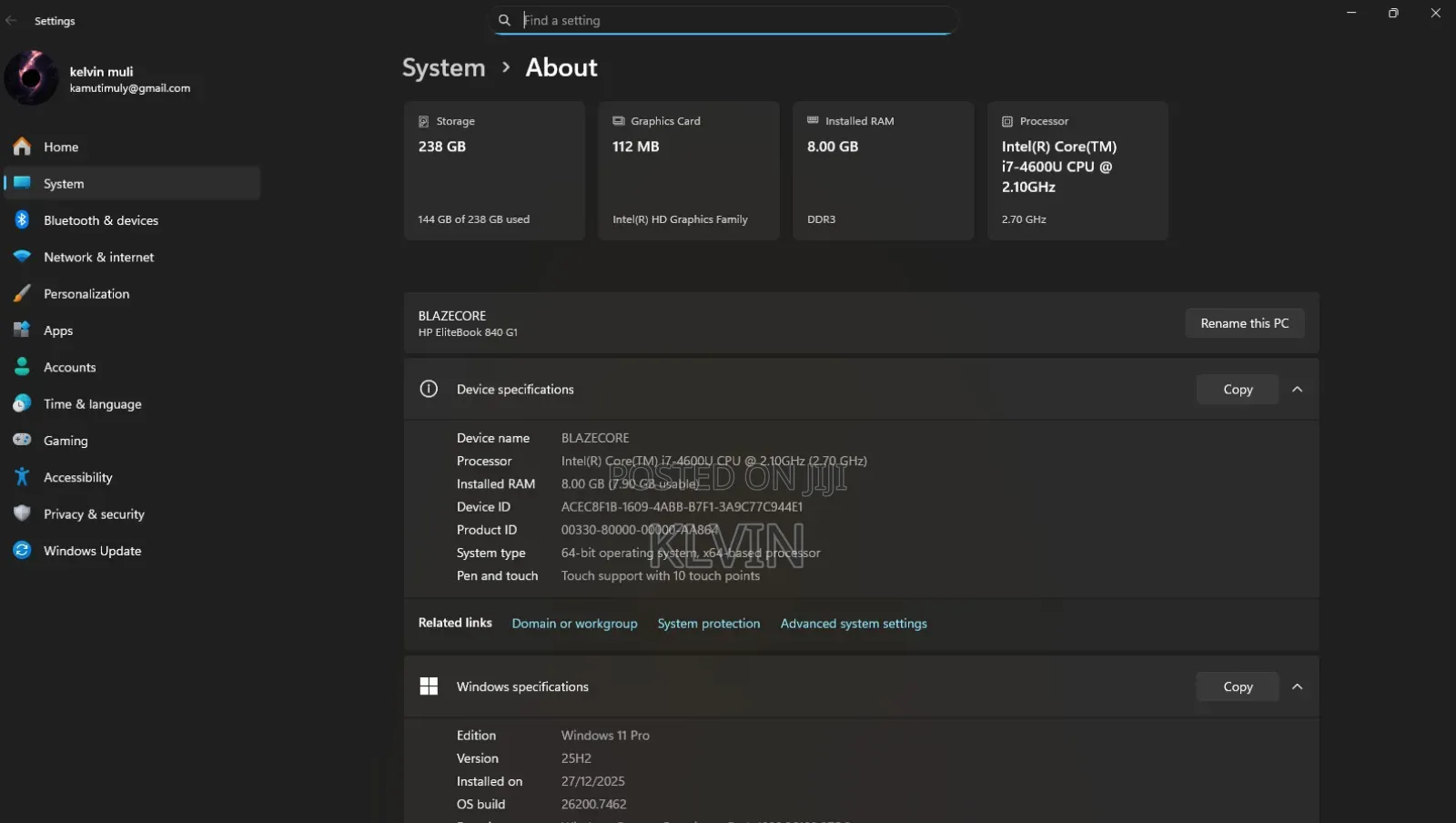The image size is (1456, 823).
Task: Open the Storage 238 GB card
Action: click(x=494, y=170)
